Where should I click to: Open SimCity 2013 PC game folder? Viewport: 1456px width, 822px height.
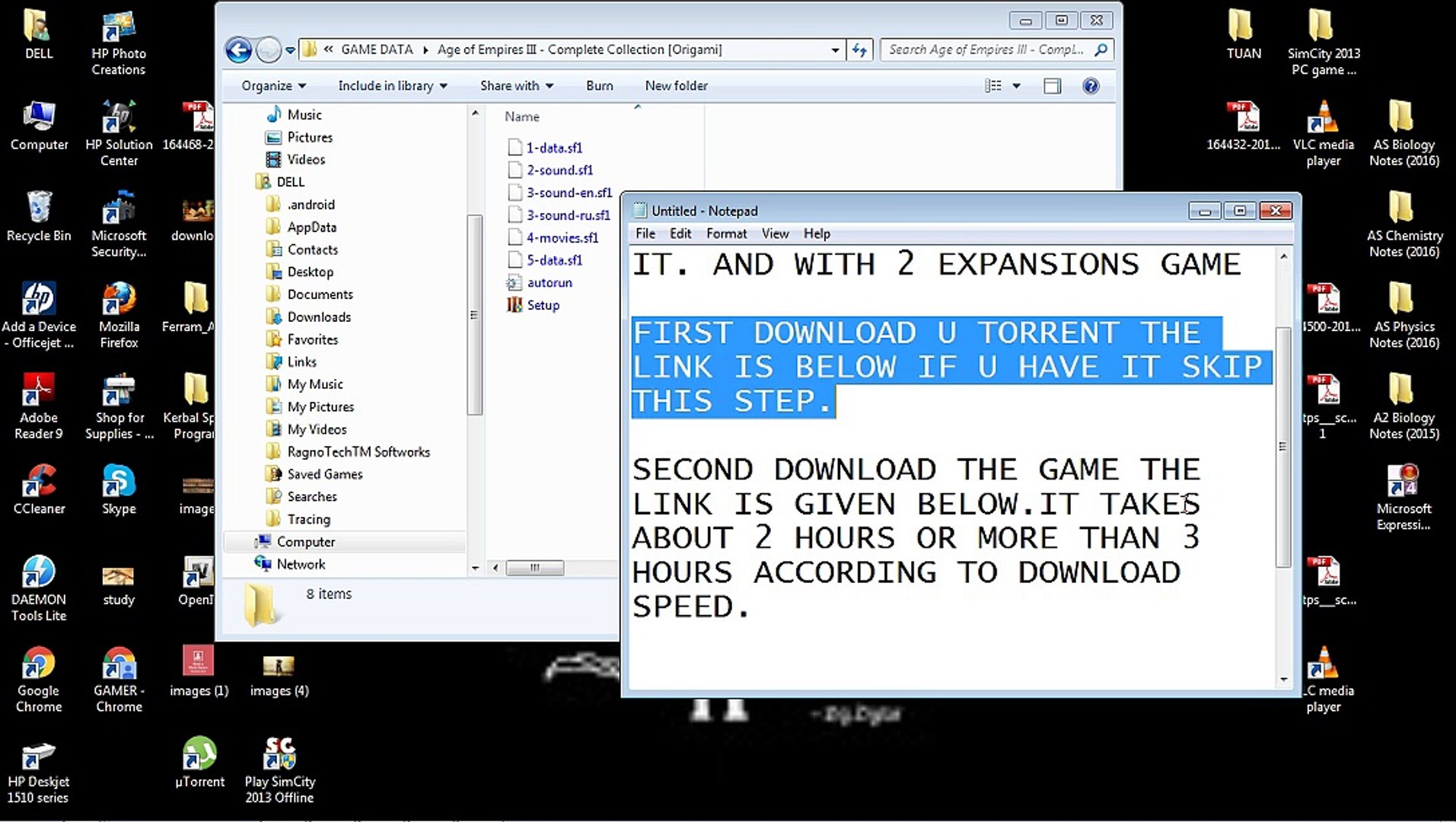pos(1323,43)
